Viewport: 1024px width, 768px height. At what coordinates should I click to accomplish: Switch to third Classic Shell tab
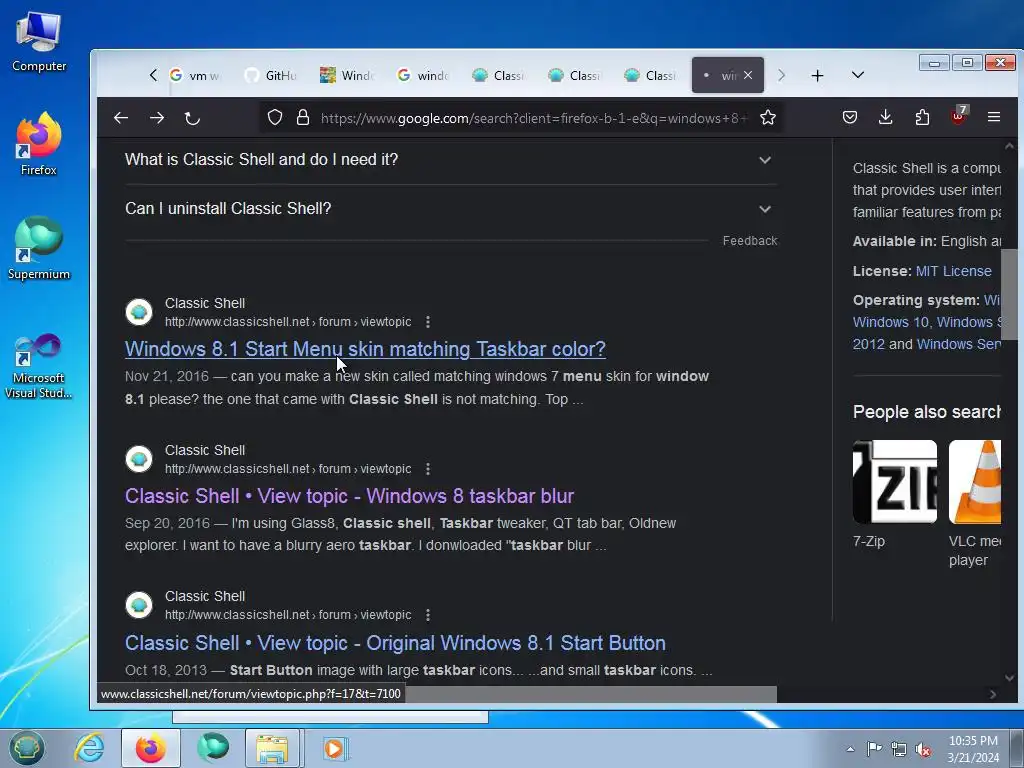650,75
